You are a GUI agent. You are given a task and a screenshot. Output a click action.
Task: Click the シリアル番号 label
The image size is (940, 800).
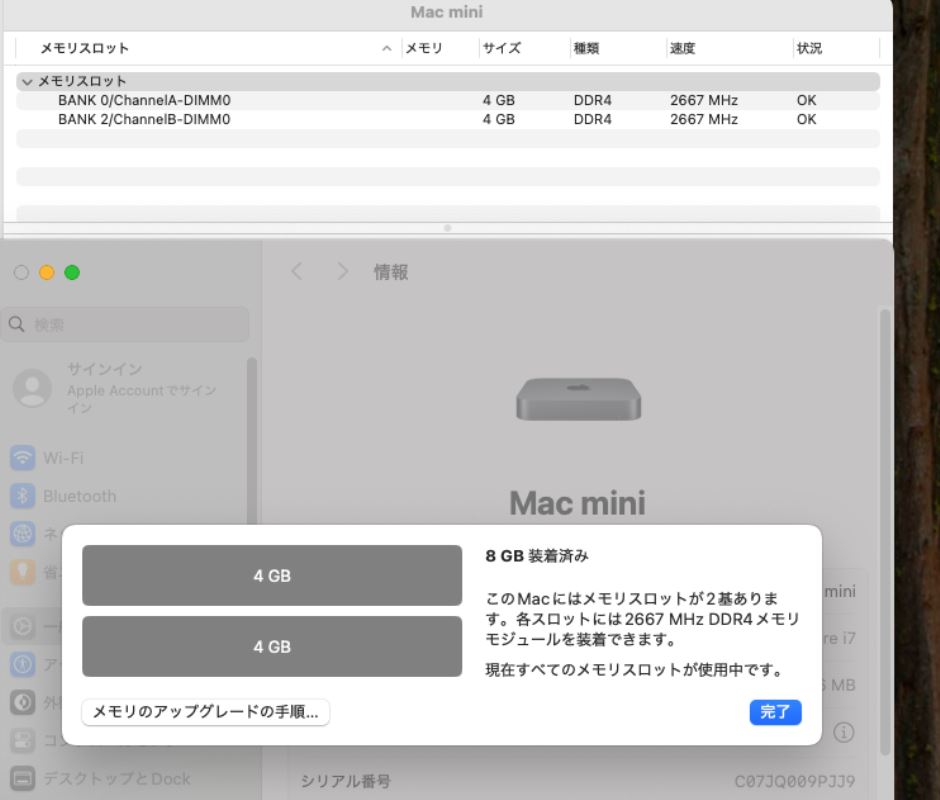pyautogui.click(x=345, y=781)
